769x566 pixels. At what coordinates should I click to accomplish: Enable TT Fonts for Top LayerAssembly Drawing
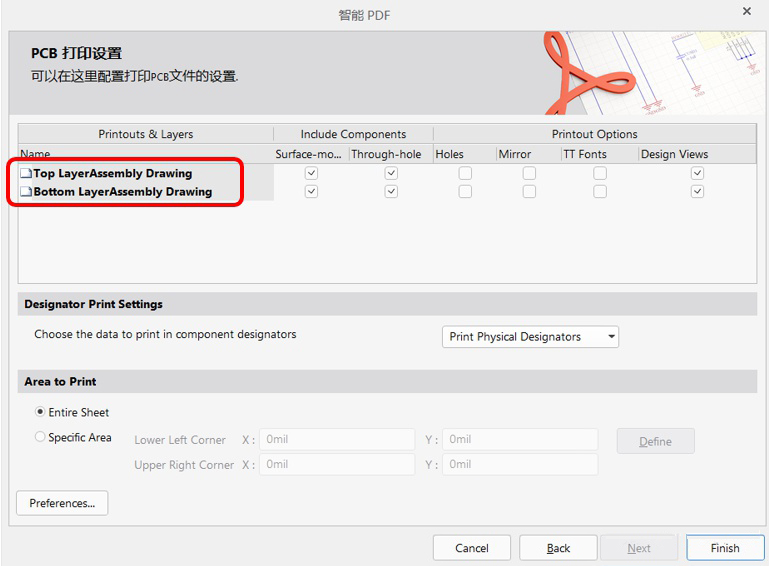(600, 173)
